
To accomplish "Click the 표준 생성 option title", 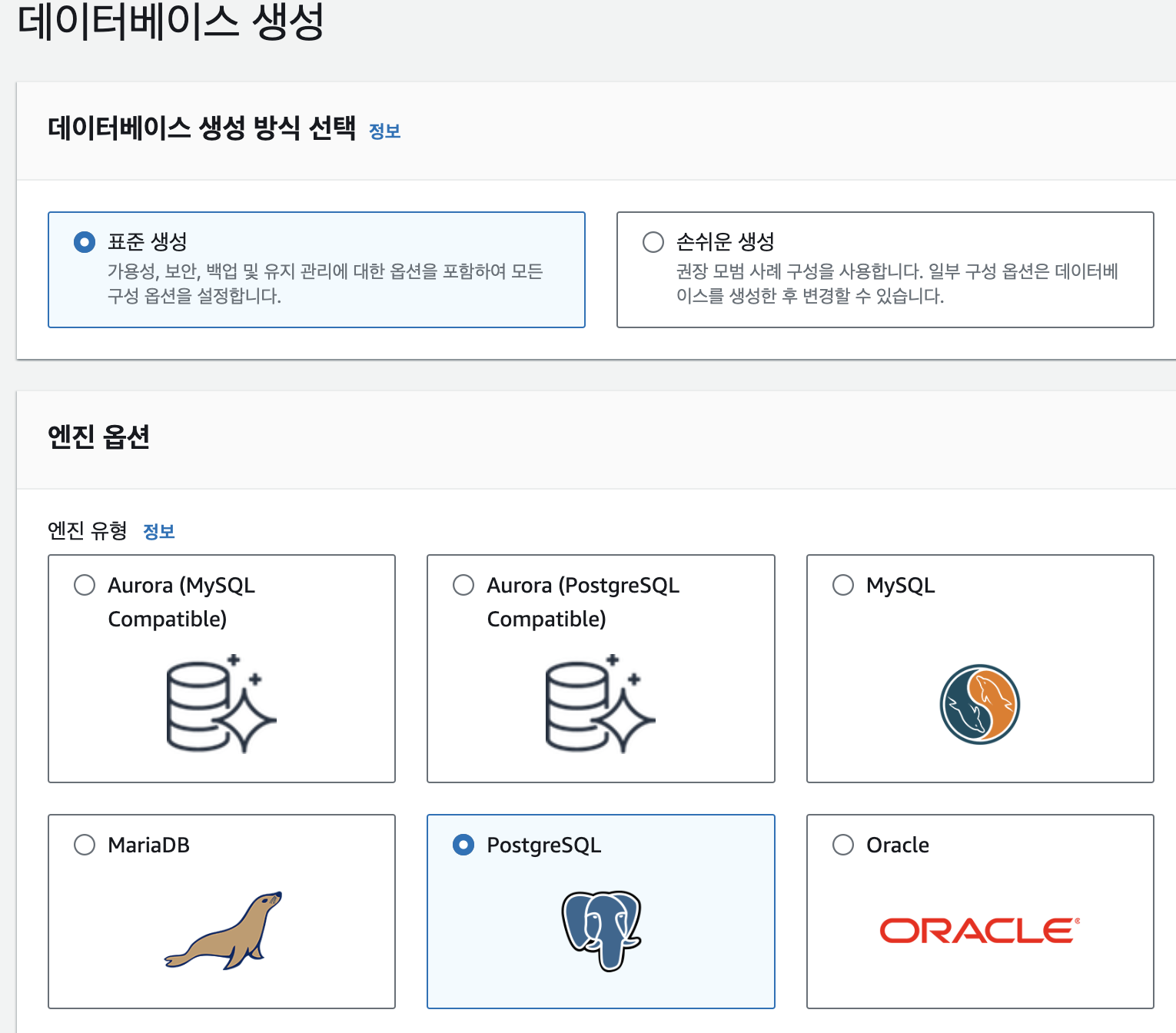I will click(x=148, y=242).
